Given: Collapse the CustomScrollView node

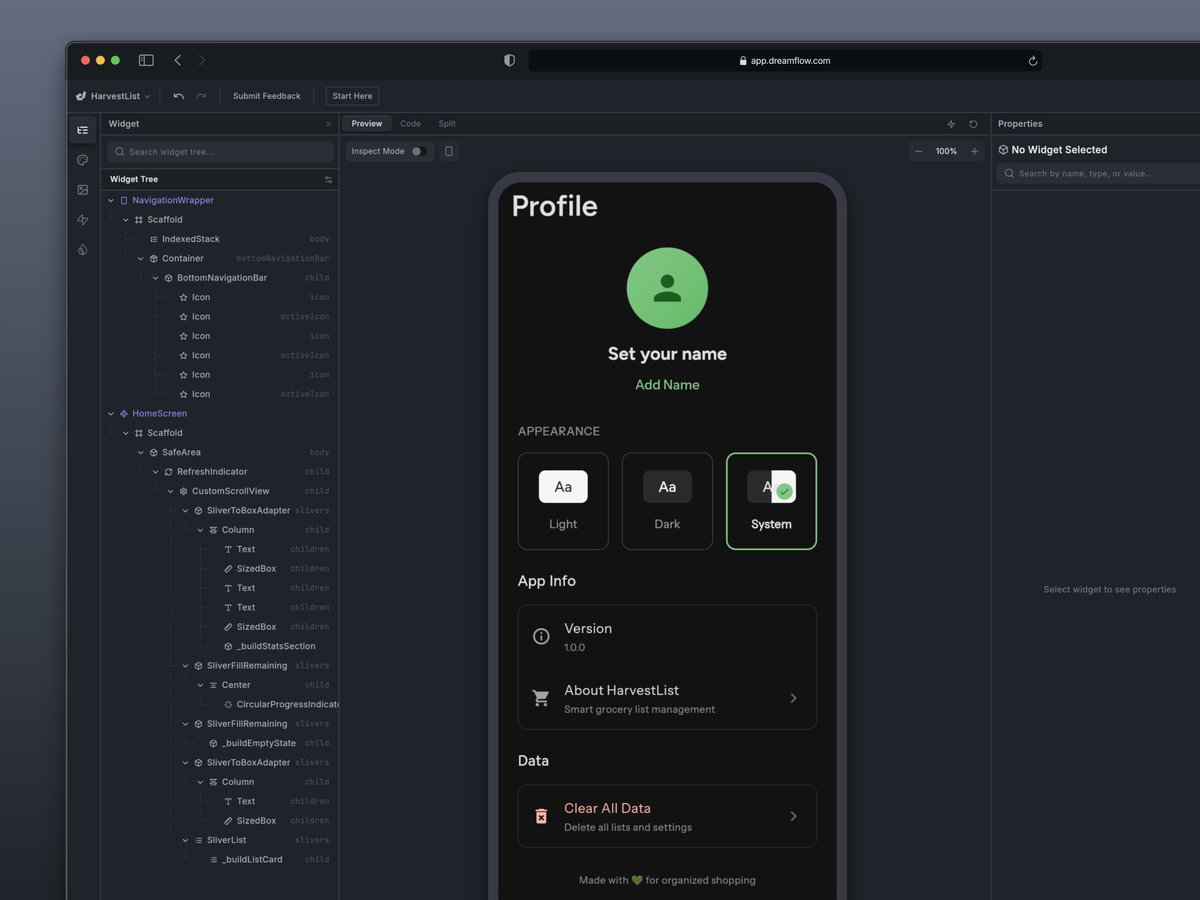Looking at the screenshot, I should click(171, 491).
